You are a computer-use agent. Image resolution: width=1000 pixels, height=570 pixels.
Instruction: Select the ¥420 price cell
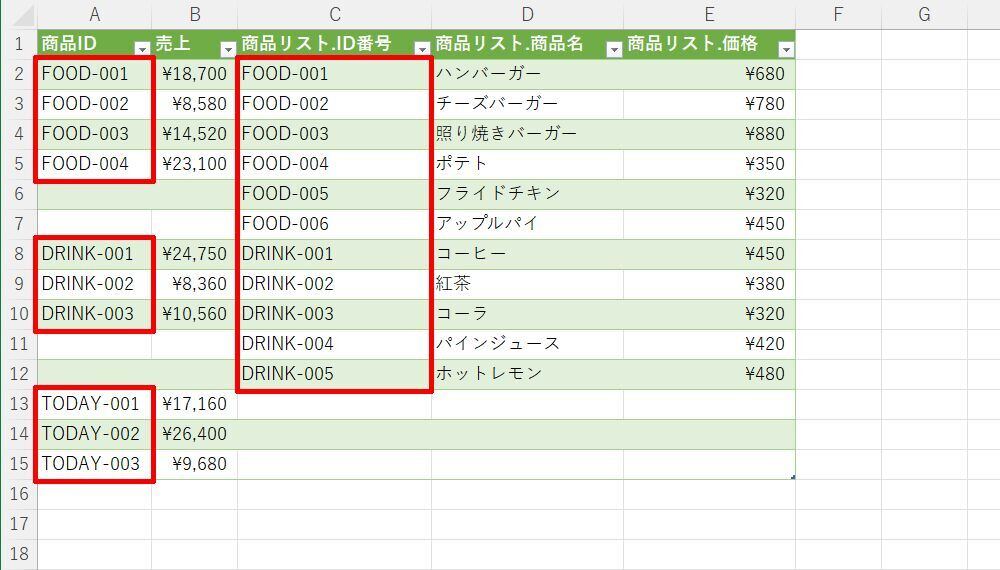click(709, 344)
